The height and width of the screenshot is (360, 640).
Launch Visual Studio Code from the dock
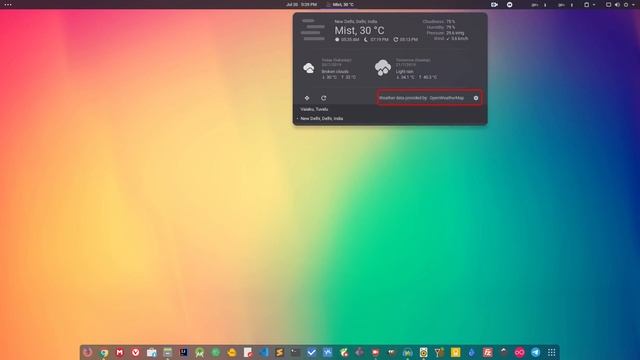(264, 352)
